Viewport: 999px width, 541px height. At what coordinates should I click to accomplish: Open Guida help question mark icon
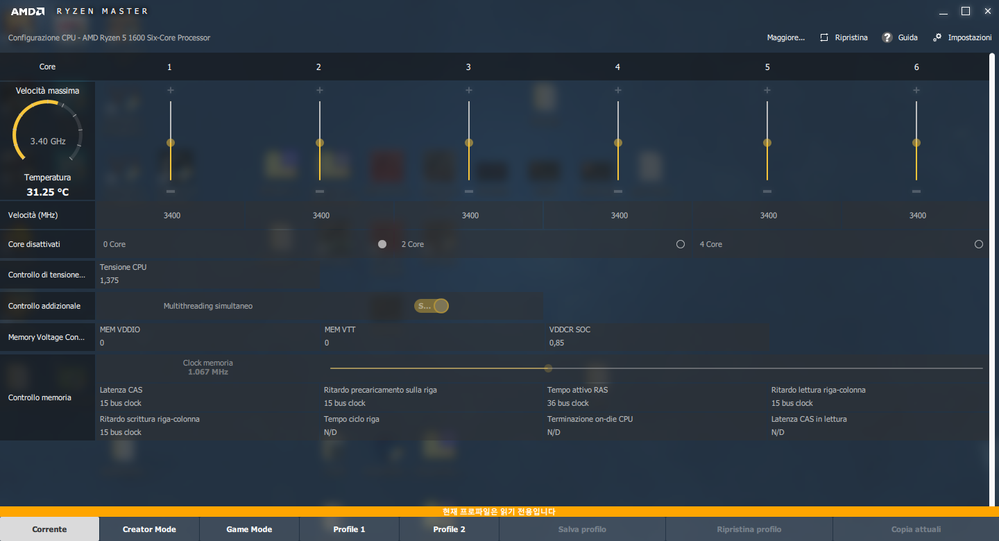tap(886, 38)
